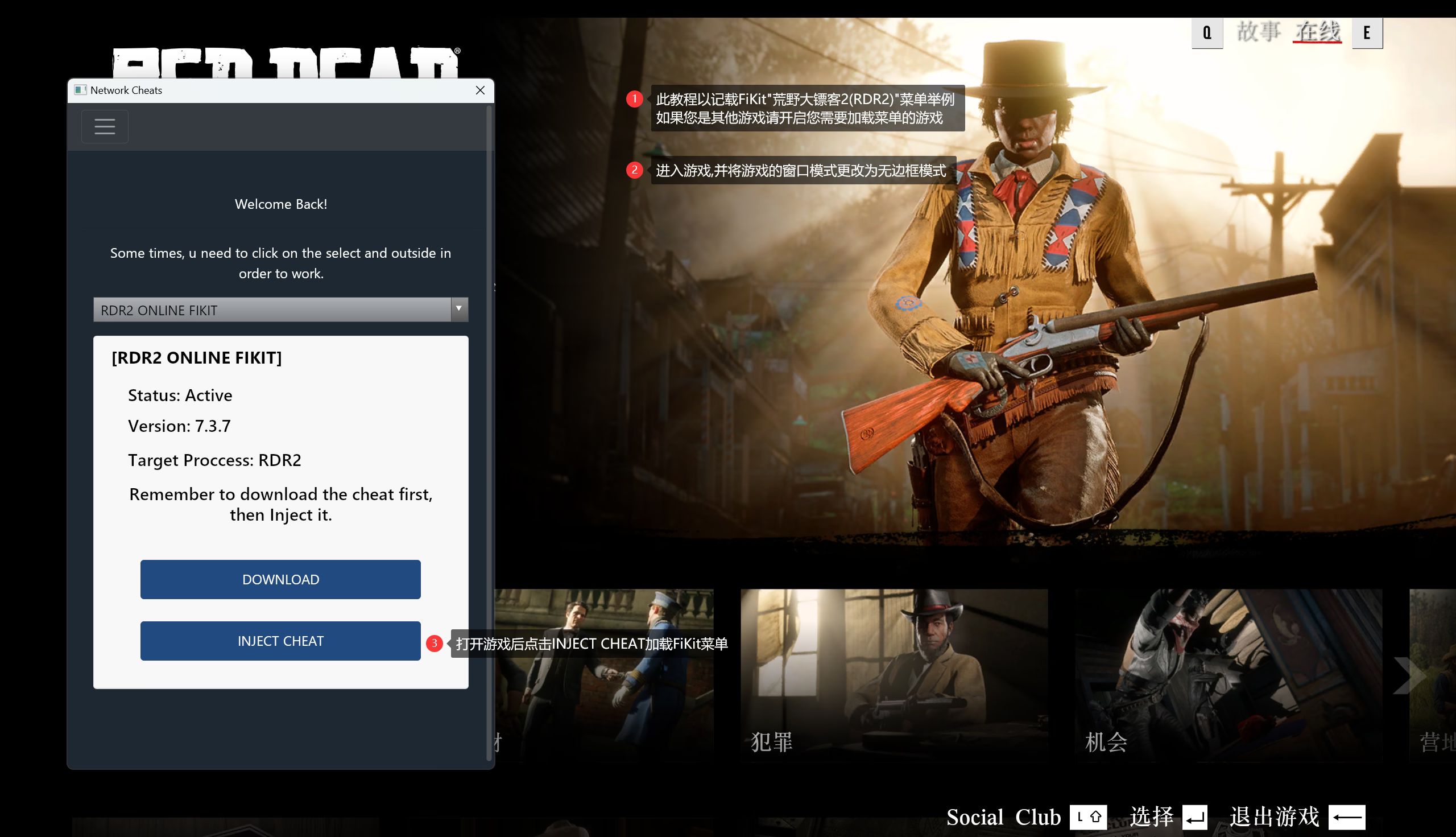Close the Network Cheats window
Screen dimensions: 1456x837
coord(481,90)
